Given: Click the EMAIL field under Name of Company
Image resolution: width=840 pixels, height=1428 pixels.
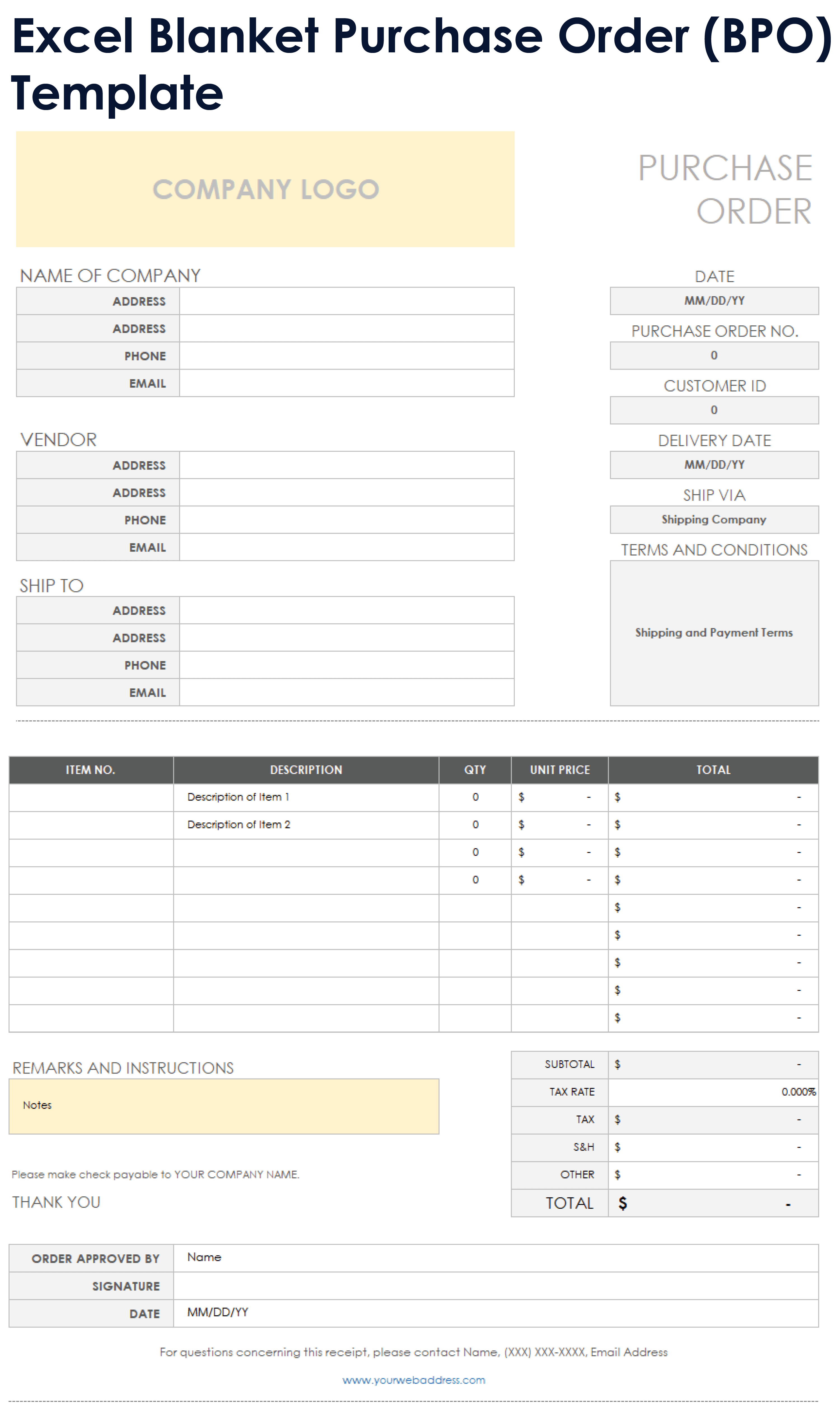Looking at the screenshot, I should point(347,383).
